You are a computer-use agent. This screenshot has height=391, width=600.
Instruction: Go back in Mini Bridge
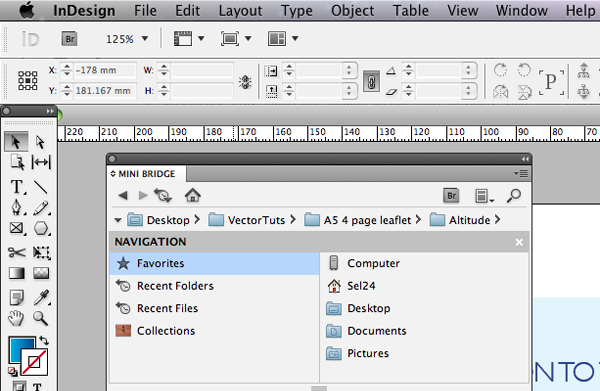coord(123,196)
